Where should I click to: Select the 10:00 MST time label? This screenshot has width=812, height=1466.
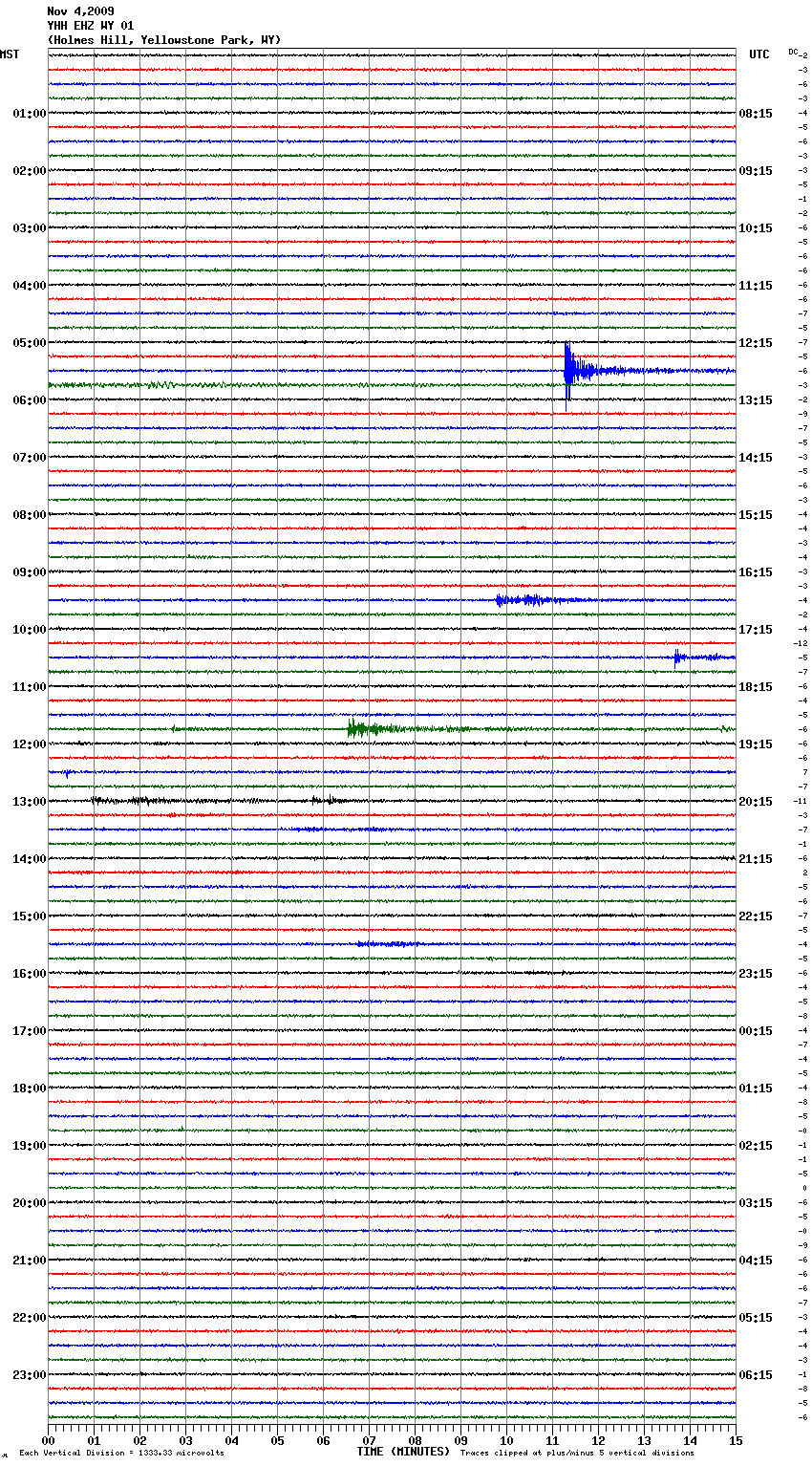[x=30, y=630]
